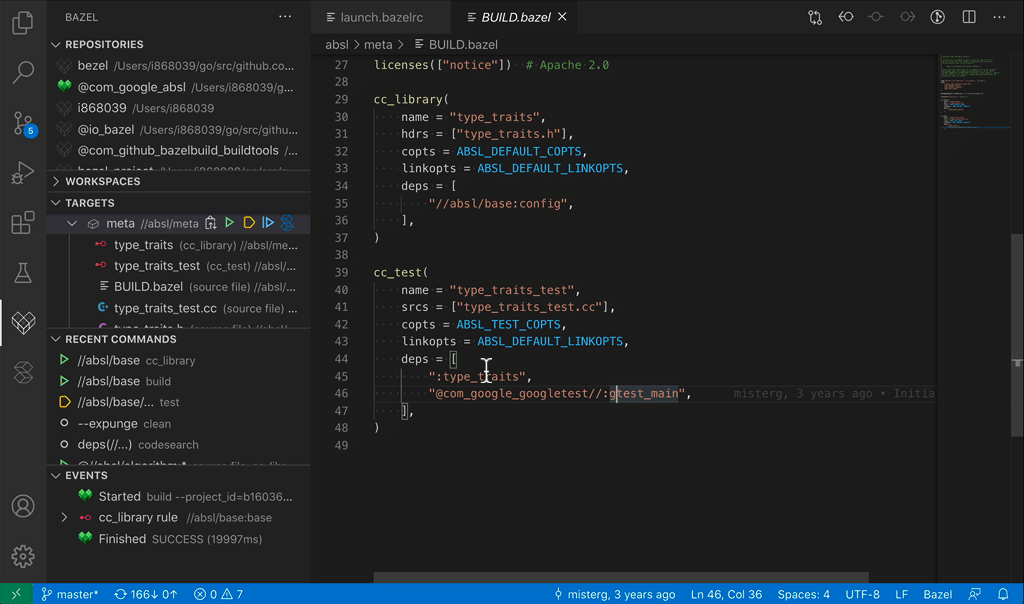The width and height of the screenshot is (1024, 604).
Task: Open the Run and Debug view
Action: 23,173
